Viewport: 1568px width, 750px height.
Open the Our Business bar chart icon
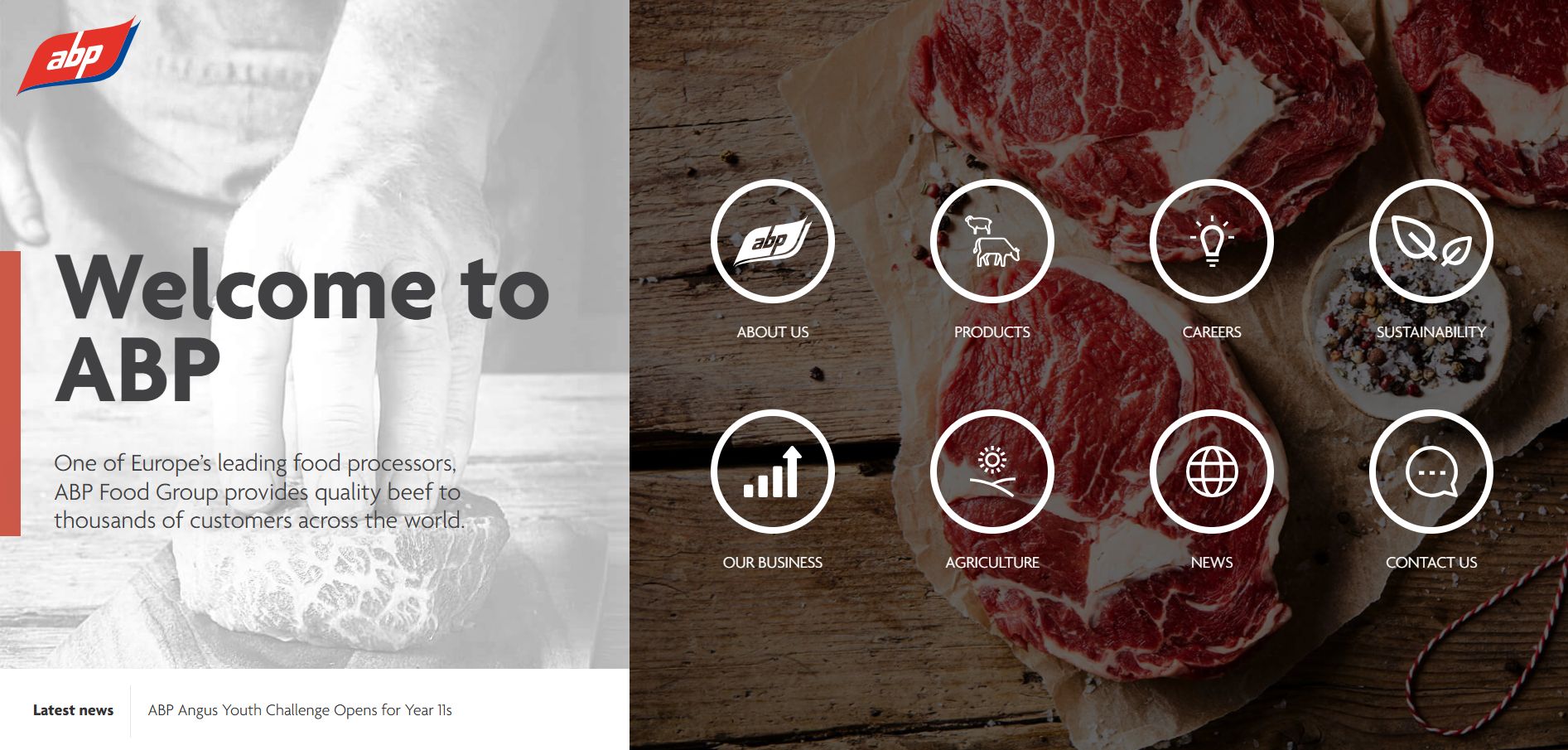[772, 472]
